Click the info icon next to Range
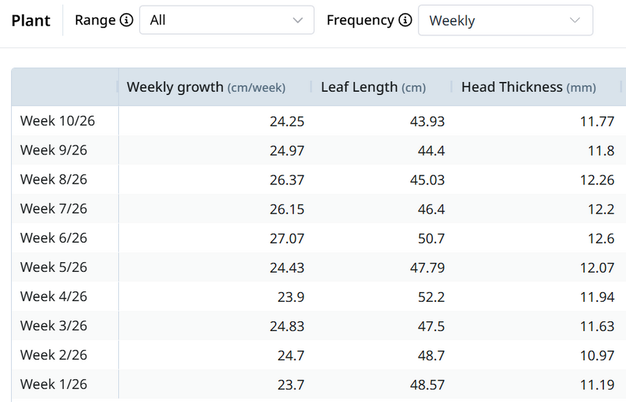Screen dimensions: 626x402 click(127, 21)
